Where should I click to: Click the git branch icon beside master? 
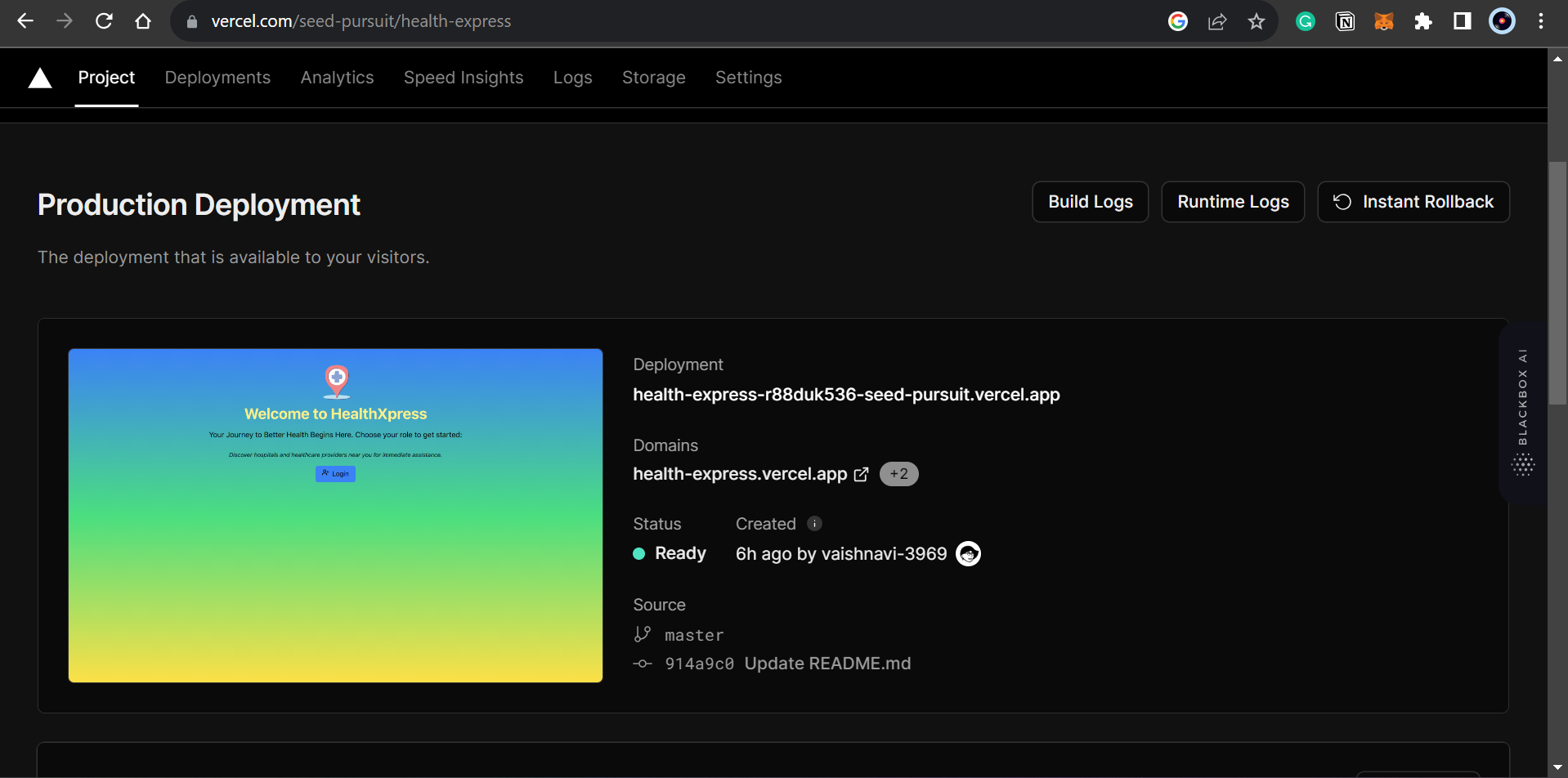643,634
